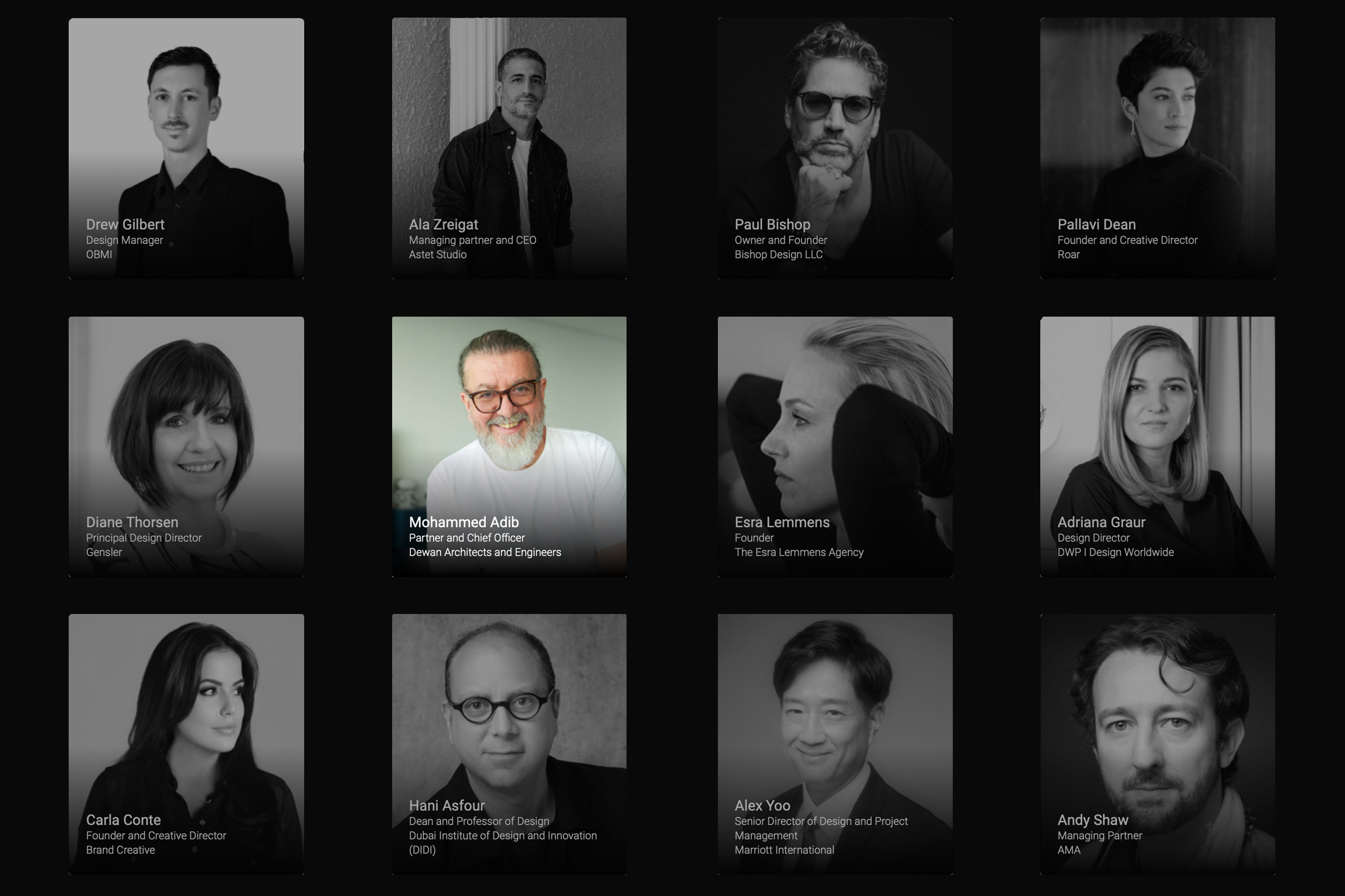View Diane Thorsen's portrait card
1345x896 pixels.
pos(186,447)
